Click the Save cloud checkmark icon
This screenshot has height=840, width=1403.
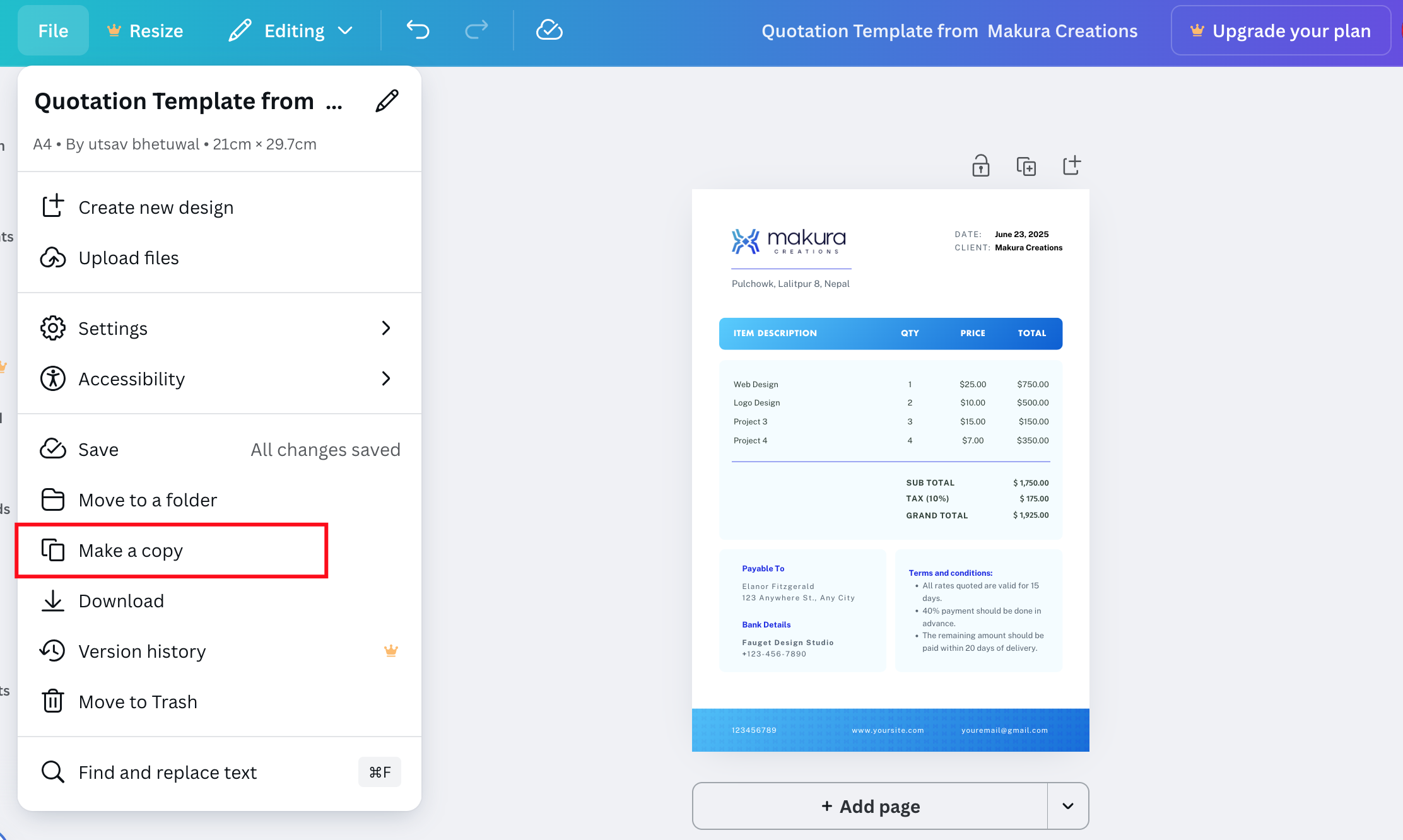53,449
